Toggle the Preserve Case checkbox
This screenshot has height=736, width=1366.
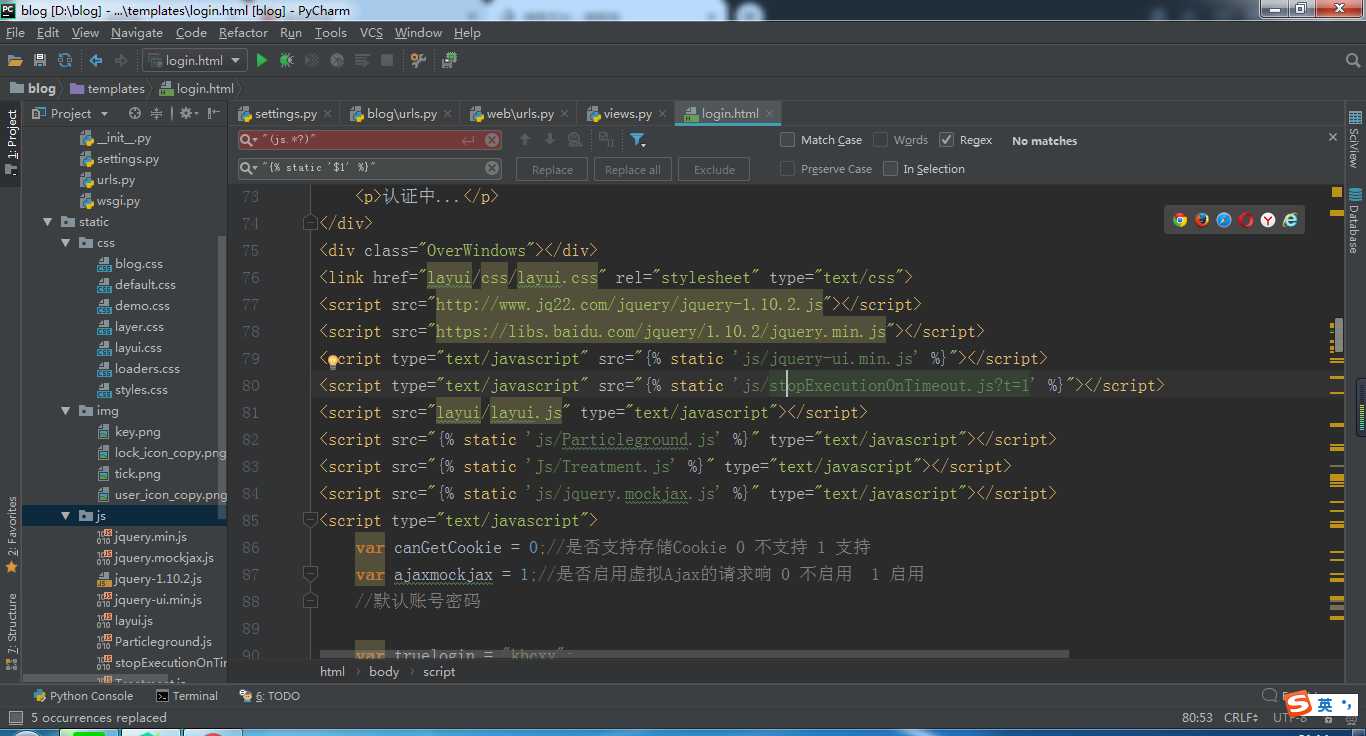point(788,169)
